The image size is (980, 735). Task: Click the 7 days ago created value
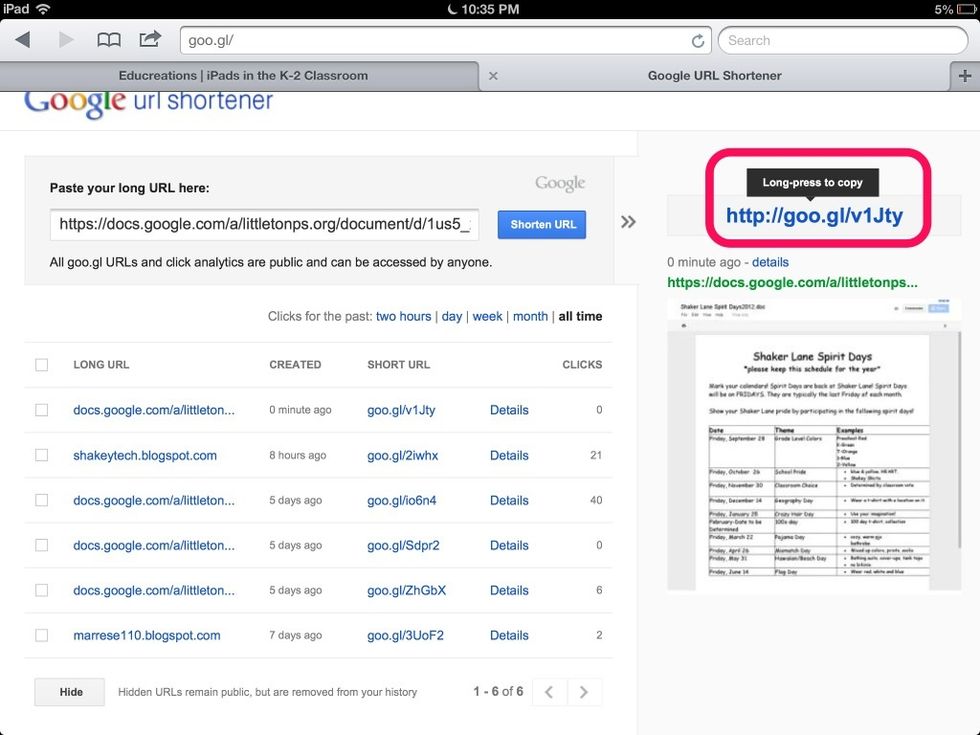coord(296,635)
